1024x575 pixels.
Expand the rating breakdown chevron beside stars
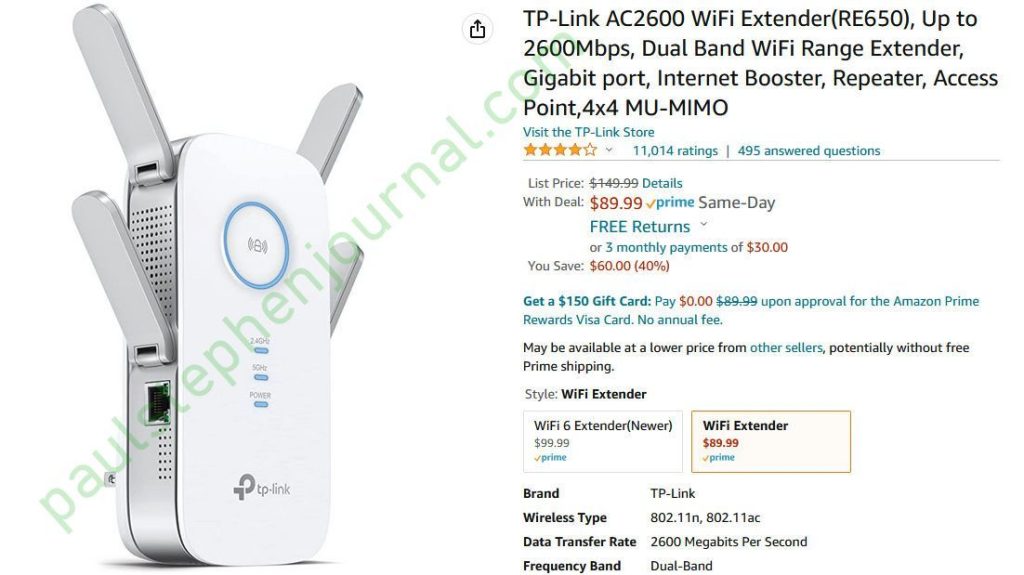[x=609, y=150]
